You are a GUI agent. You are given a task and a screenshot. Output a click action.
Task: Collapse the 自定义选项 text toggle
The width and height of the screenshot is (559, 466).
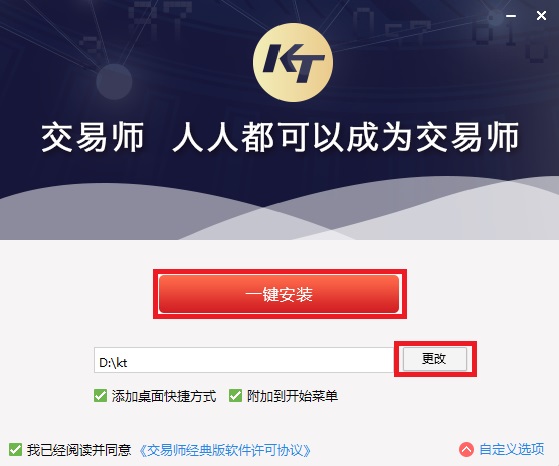[x=512, y=449]
